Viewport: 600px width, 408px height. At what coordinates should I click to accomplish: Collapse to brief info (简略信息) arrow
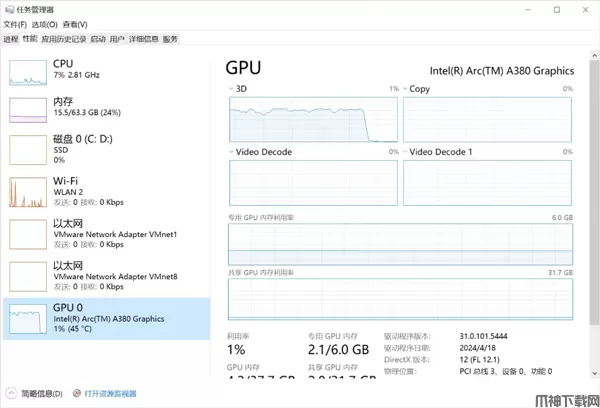[x=11, y=394]
